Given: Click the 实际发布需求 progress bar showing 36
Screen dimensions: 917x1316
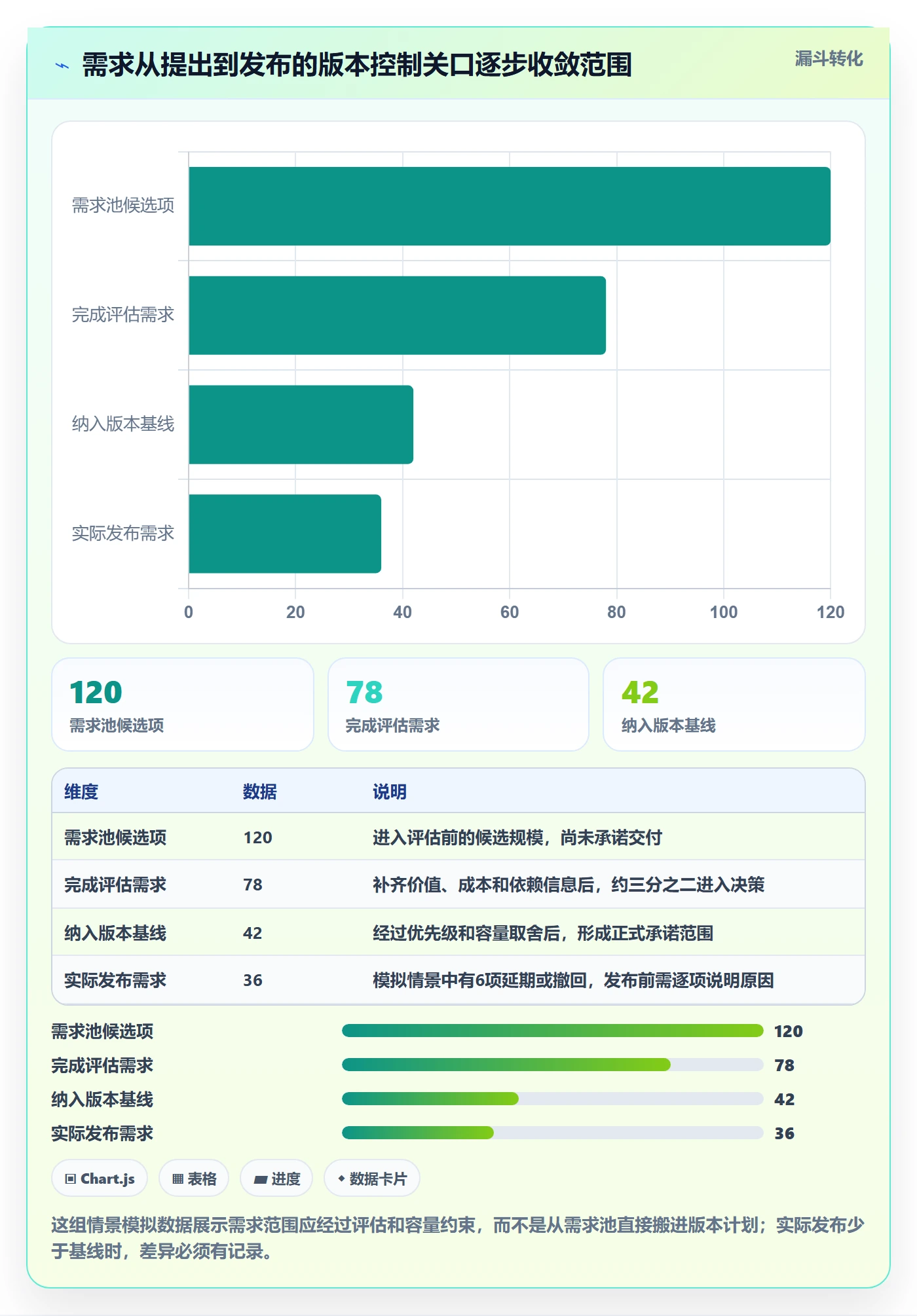Looking at the screenshot, I should [x=552, y=1133].
